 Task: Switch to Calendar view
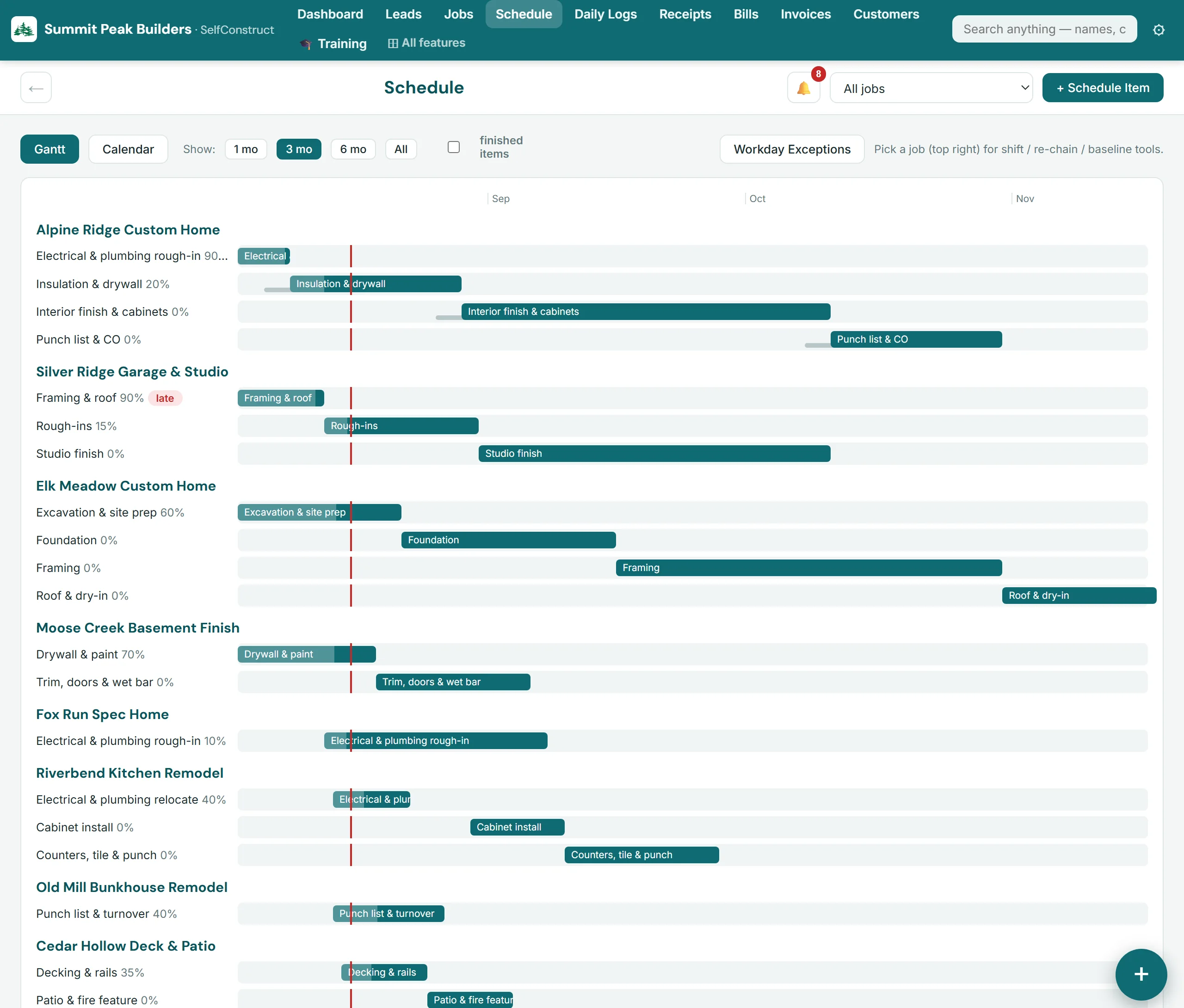128,149
